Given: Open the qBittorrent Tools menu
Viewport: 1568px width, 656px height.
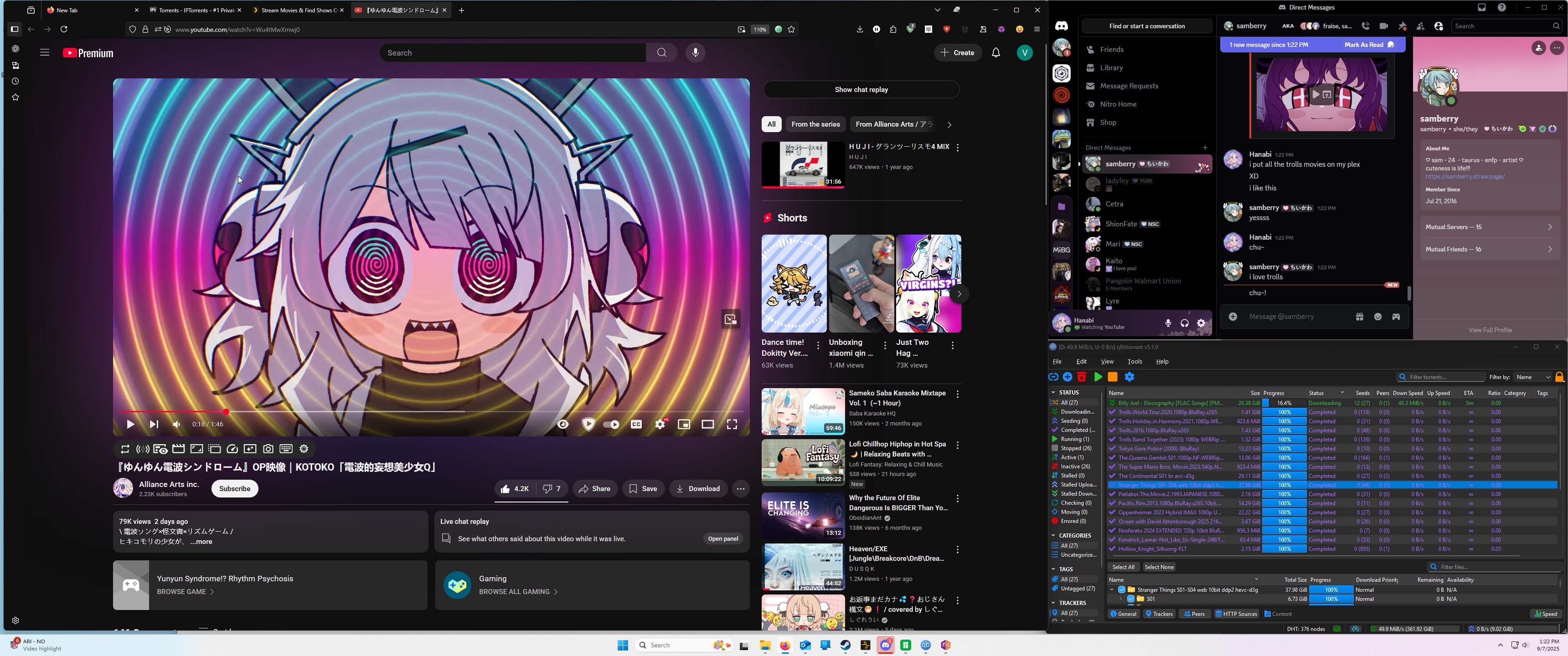Looking at the screenshot, I should 1135,361.
